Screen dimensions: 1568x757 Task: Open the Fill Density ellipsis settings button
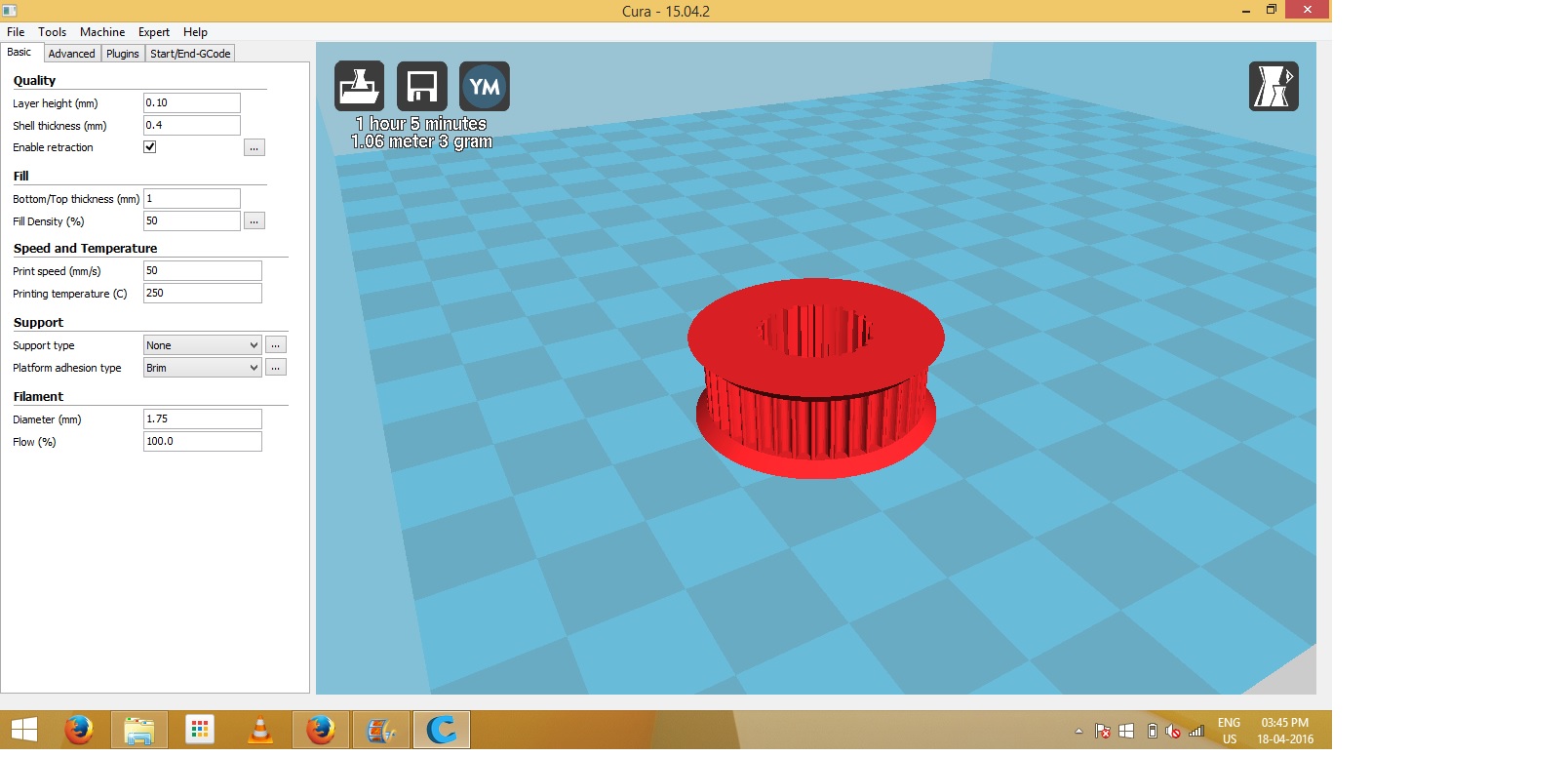(x=255, y=221)
